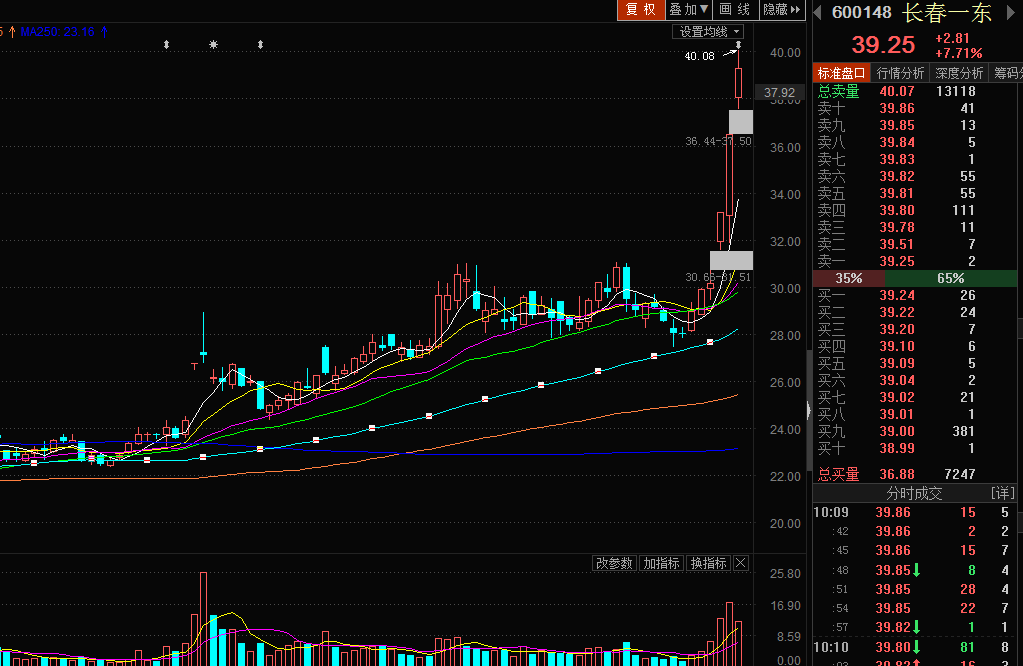Click the third double-arrow info marker on chart
1023x666 pixels.
pyautogui.click(x=260, y=44)
